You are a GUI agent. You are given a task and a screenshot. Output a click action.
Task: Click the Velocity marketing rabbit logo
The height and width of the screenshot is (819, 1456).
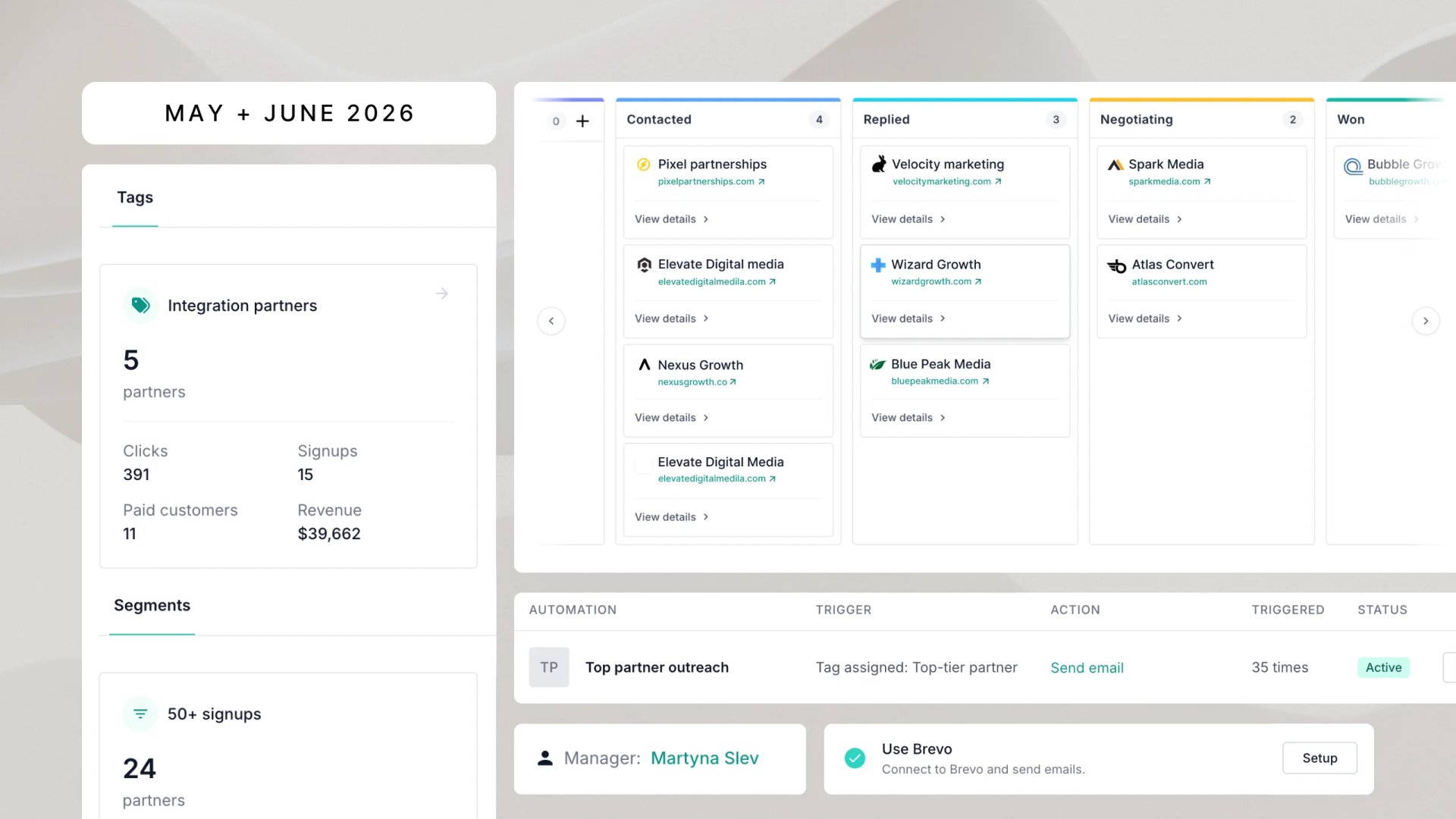click(879, 164)
